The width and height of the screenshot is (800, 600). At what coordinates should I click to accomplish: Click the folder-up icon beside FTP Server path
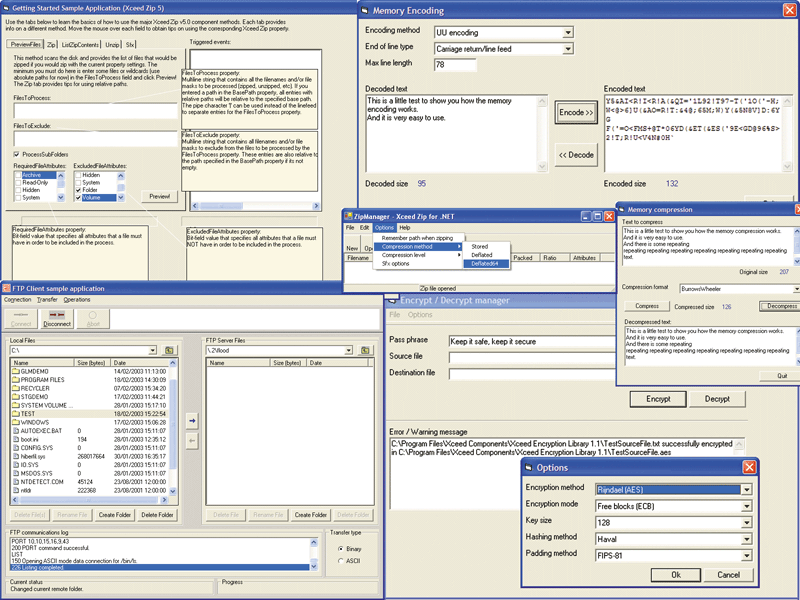click(x=365, y=350)
